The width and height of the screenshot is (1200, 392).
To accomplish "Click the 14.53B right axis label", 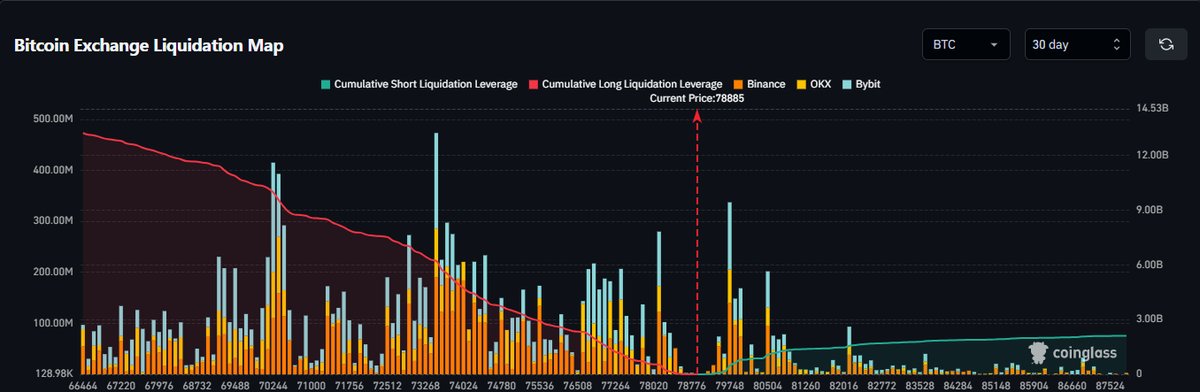I will [x=1153, y=108].
